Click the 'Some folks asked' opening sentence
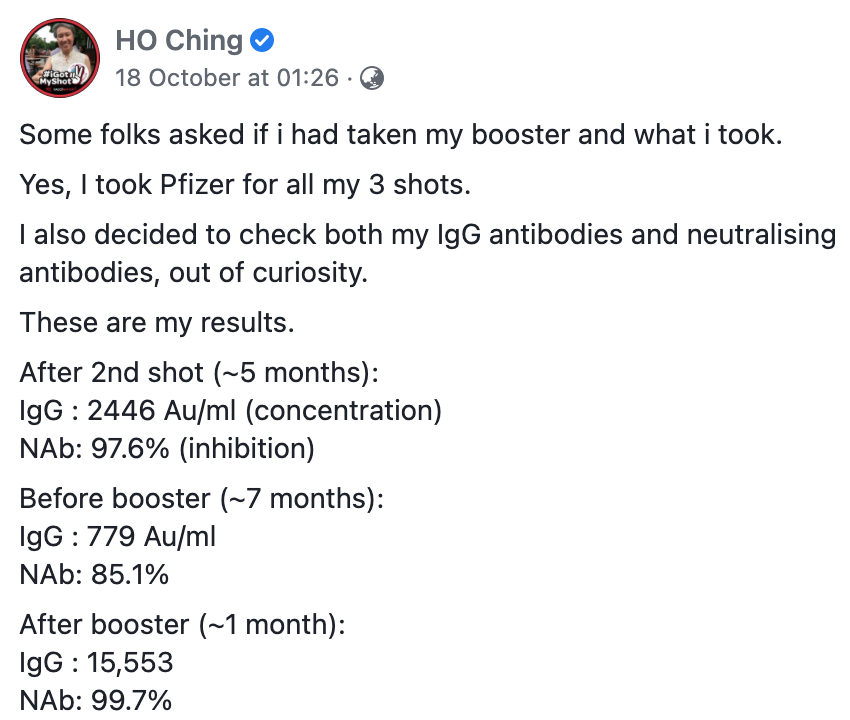Viewport: 850px width, 720px height. pyautogui.click(x=398, y=134)
